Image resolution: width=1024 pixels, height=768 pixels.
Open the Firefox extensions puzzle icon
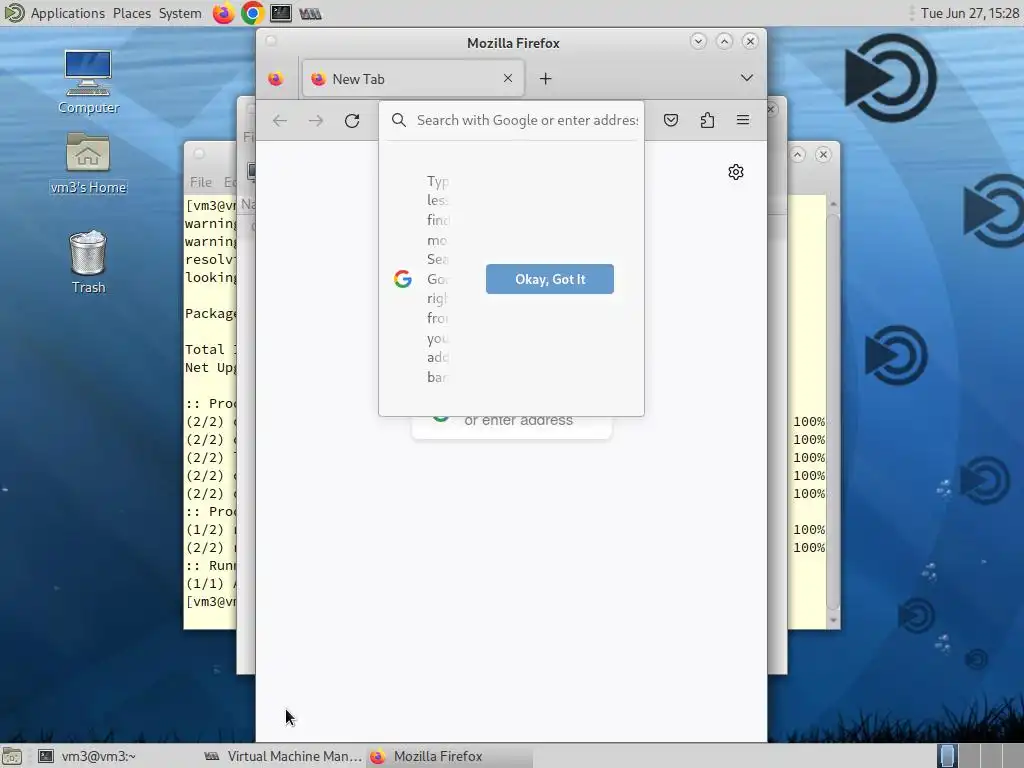pyautogui.click(x=707, y=120)
